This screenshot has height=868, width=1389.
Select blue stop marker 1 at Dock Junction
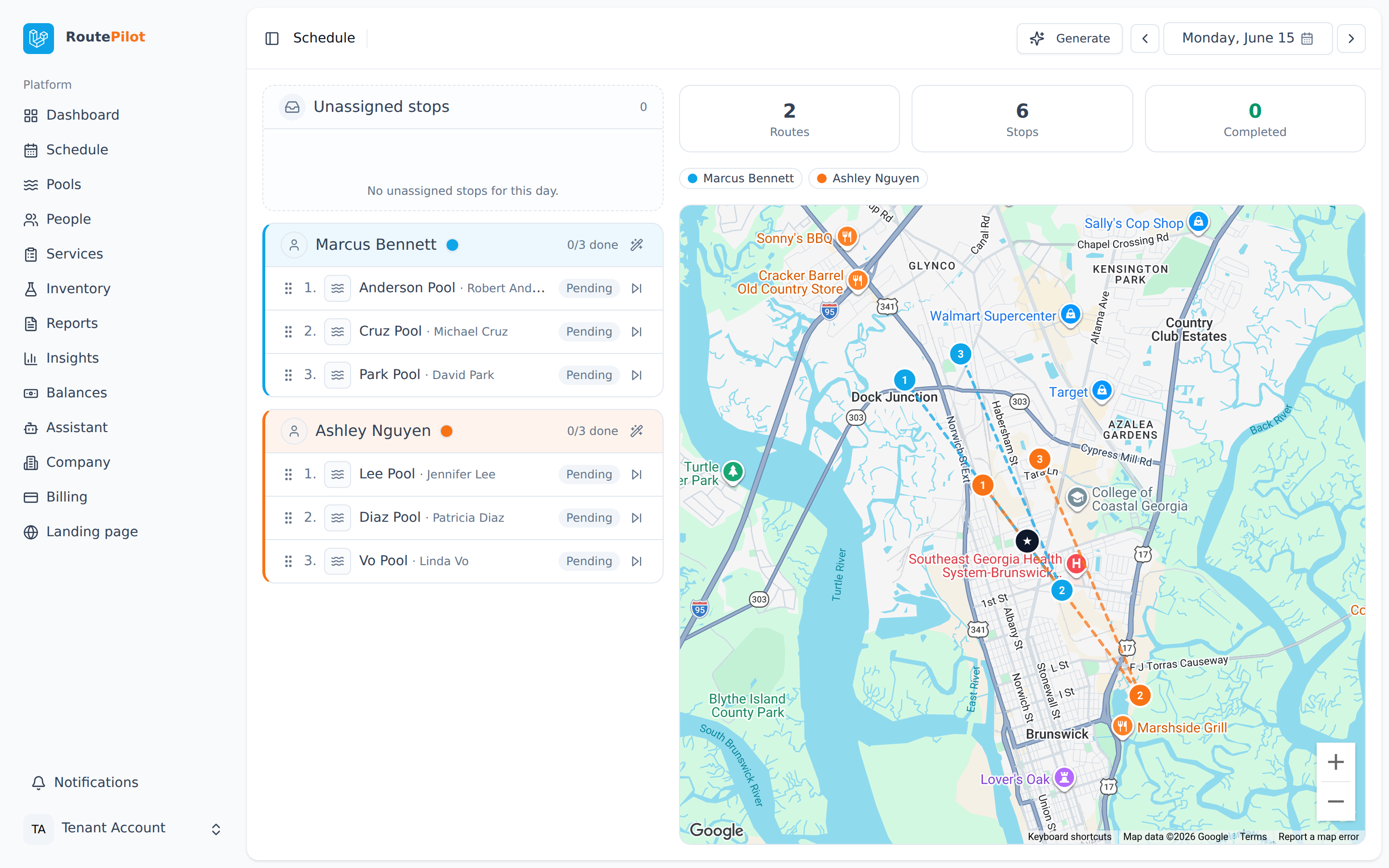905,380
